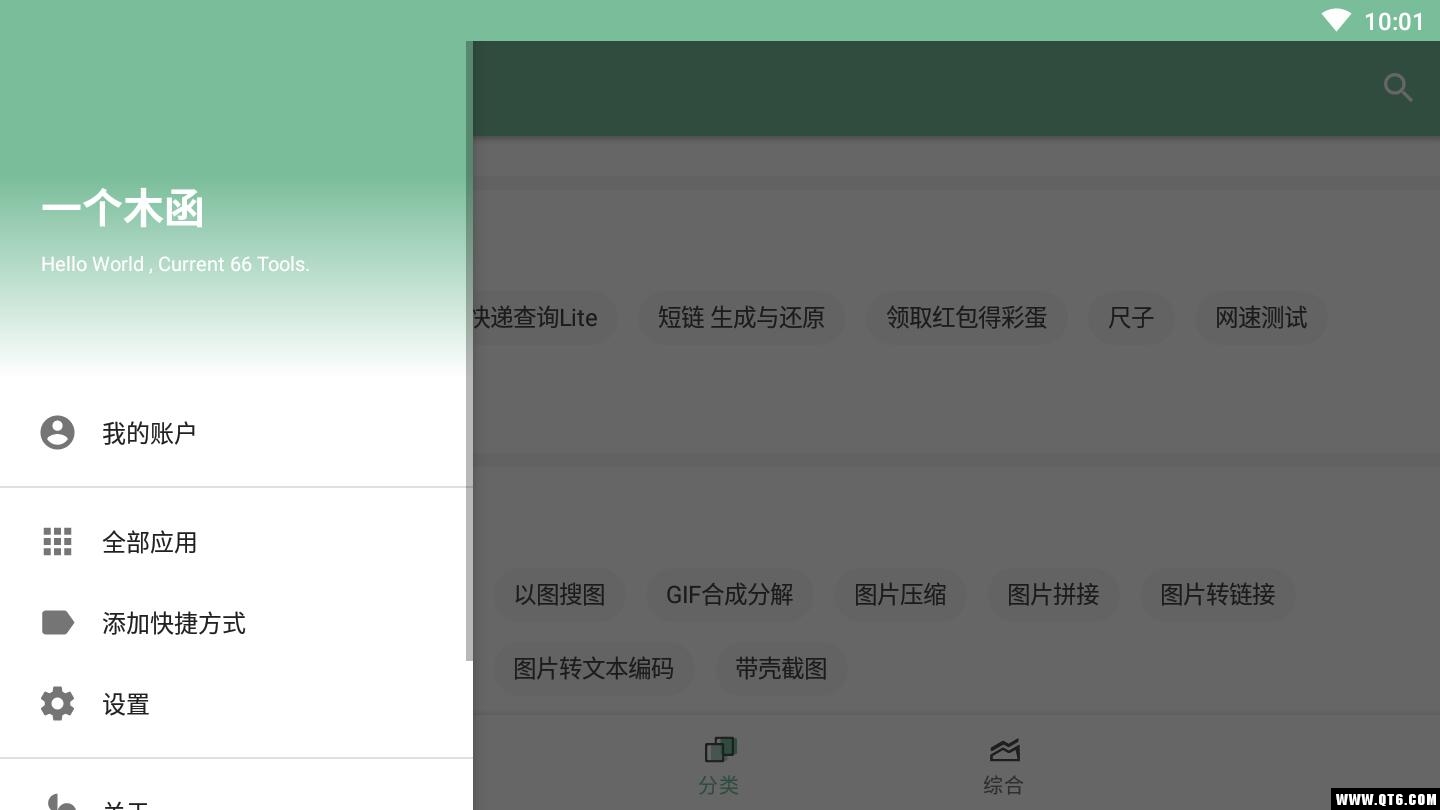The width and height of the screenshot is (1440, 810).
Task: Open 我的账户 menu entry
Action: [236, 433]
